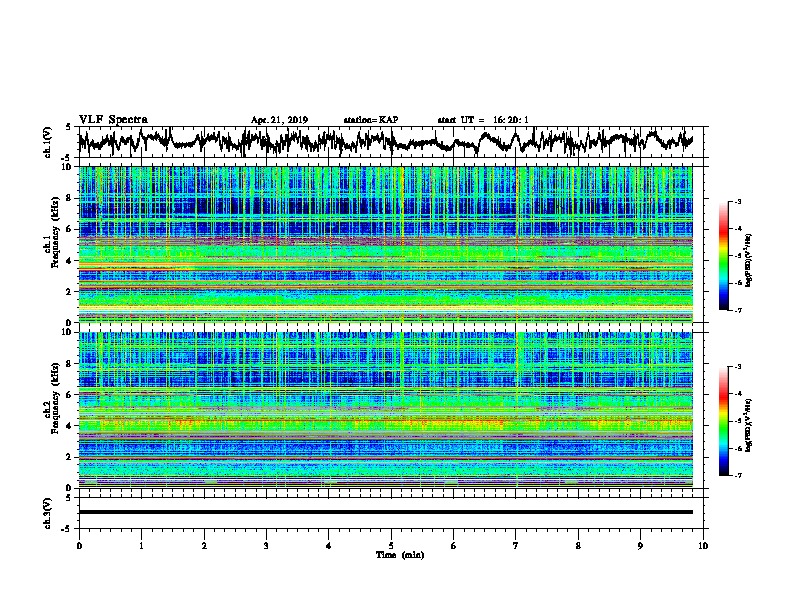Viewport: 792px width, 612px height.
Task: Click the ch.3(V) axis label
Action: [48, 513]
